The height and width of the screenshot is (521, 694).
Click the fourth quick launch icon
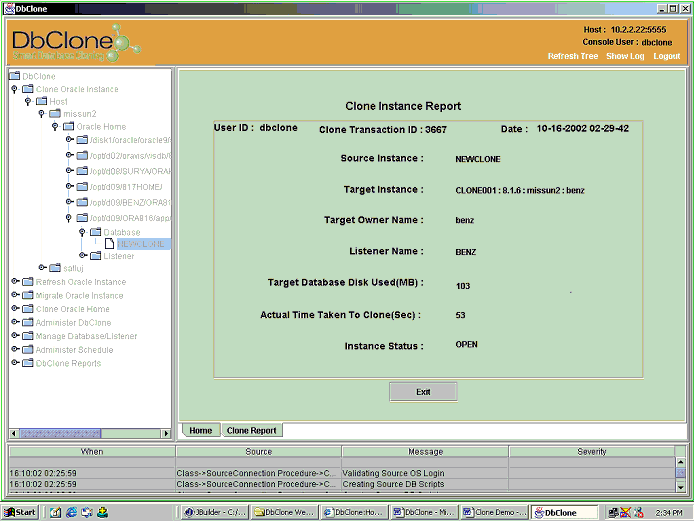tap(103, 512)
